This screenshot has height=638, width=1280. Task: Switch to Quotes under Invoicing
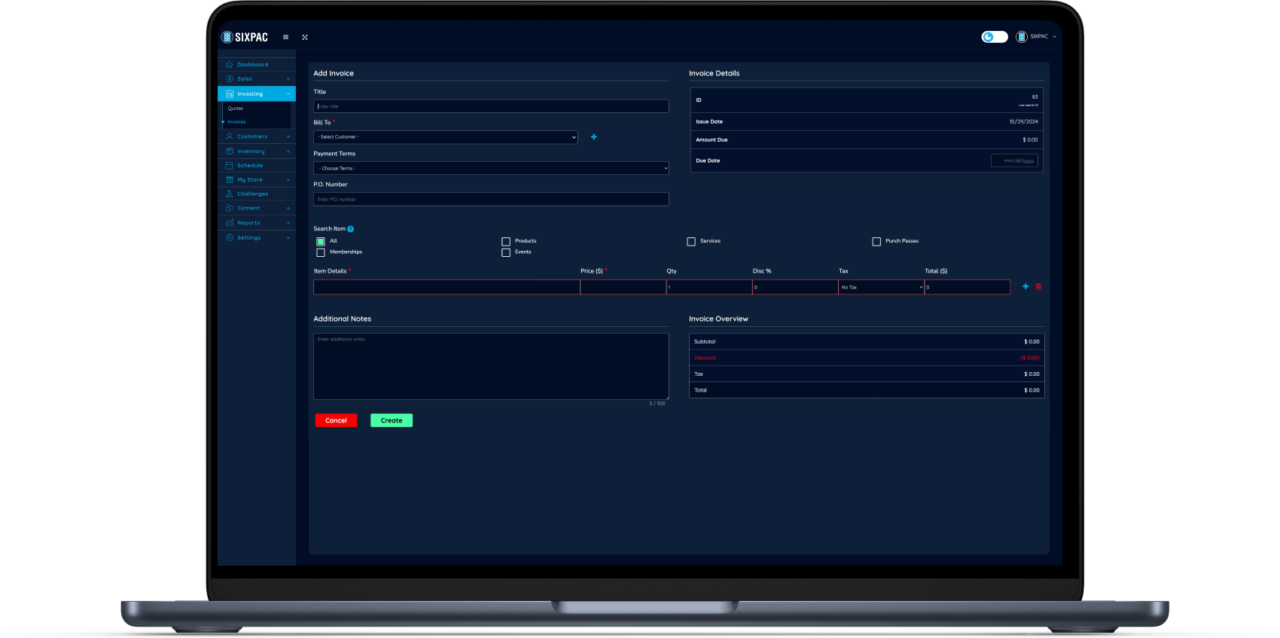tap(235, 107)
